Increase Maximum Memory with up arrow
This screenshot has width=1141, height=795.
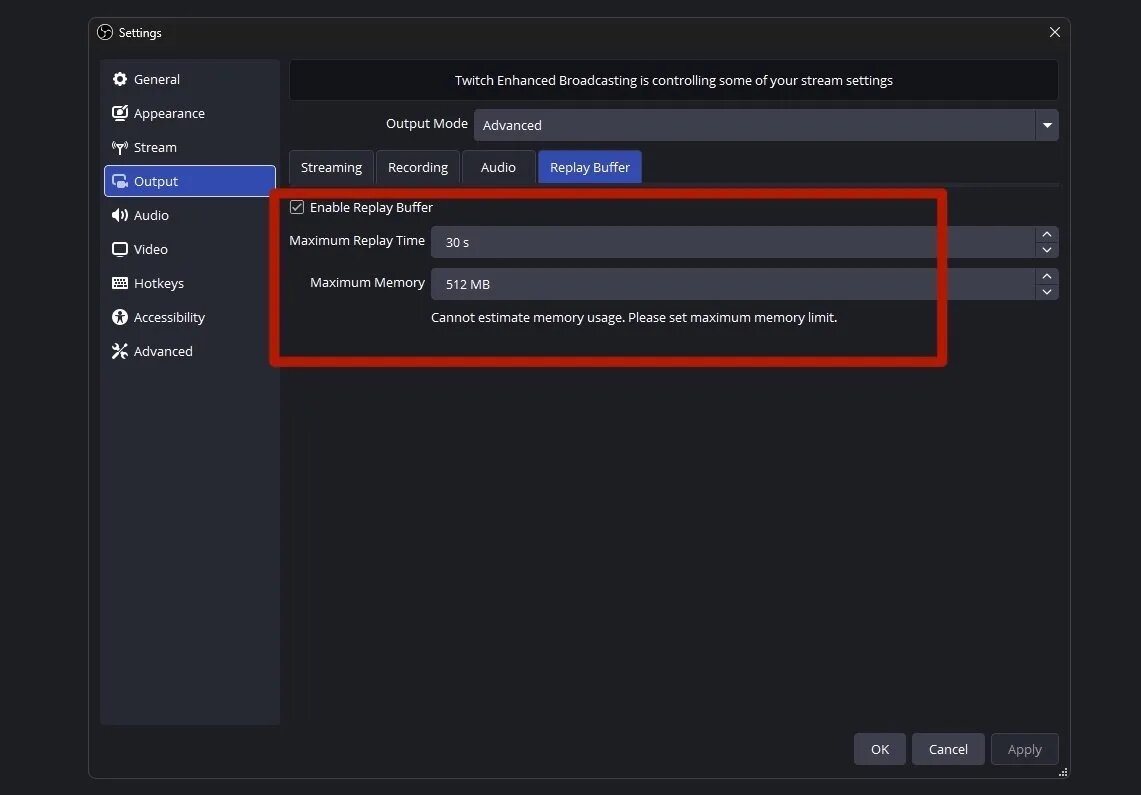[x=1046, y=276]
